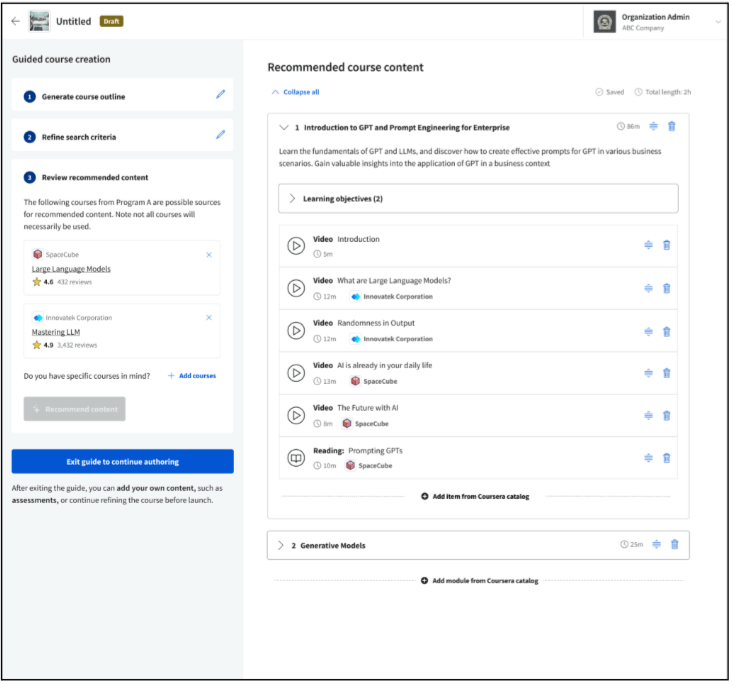Viewport: 733px width, 685px height.
Task: Play icon for AI is already in your daily life
Action: [296, 373]
